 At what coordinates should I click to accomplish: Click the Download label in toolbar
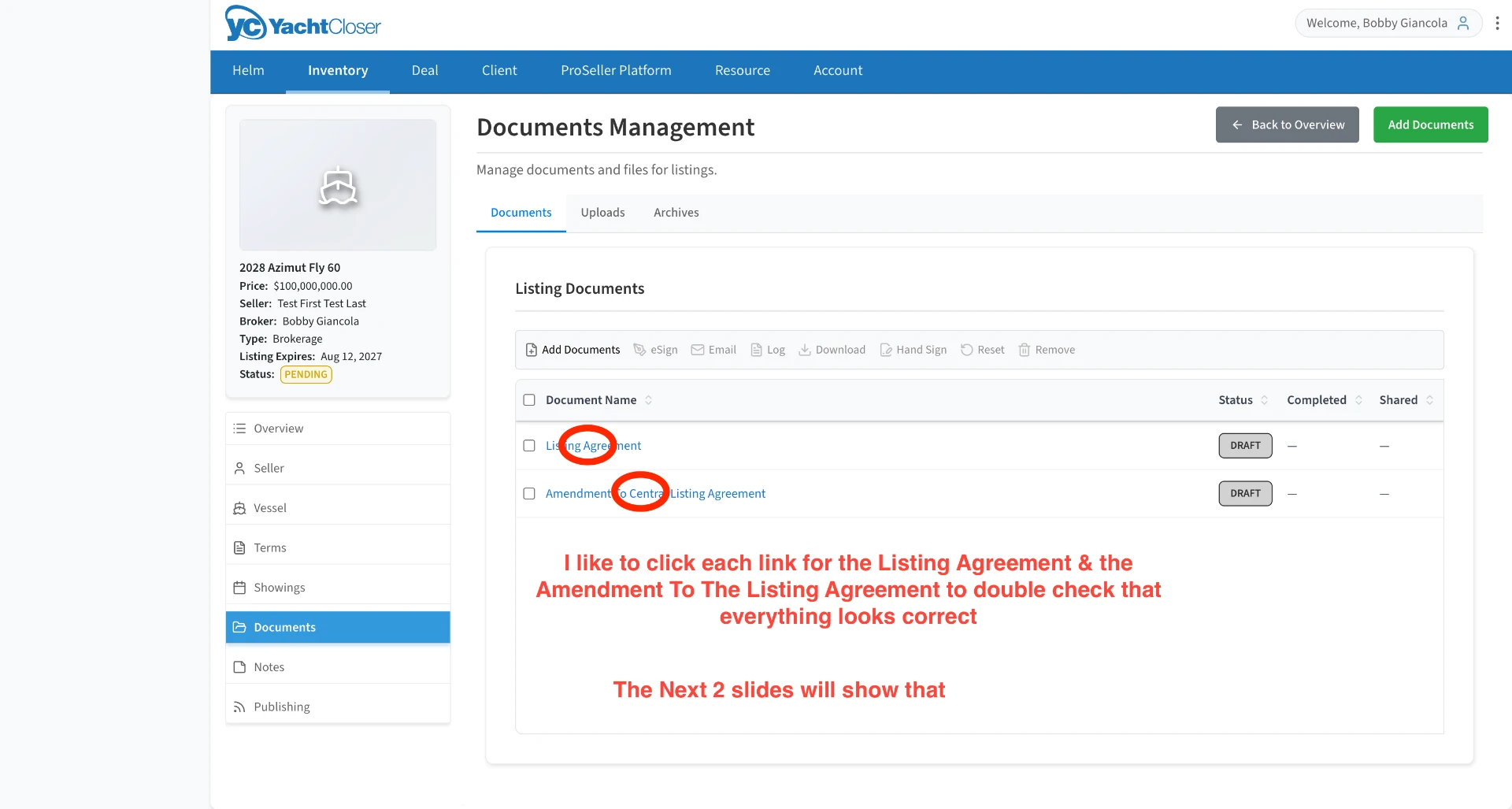coord(840,350)
